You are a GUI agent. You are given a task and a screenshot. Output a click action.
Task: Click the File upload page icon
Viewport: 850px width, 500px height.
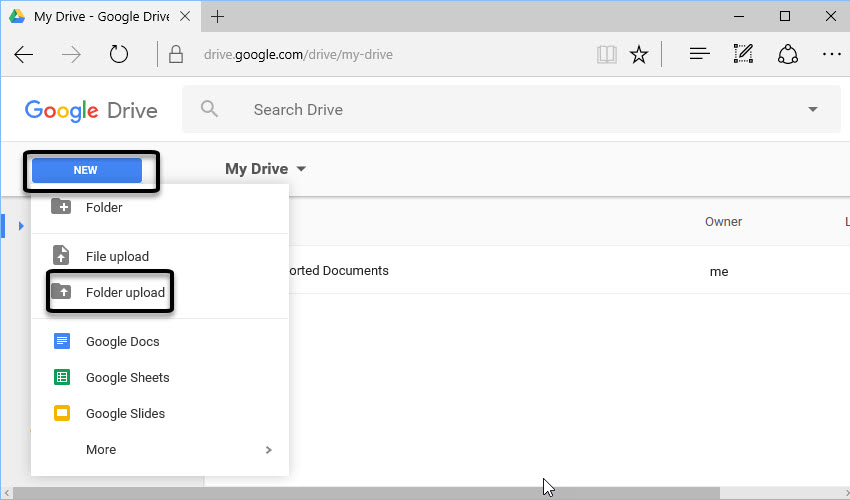pos(61,255)
